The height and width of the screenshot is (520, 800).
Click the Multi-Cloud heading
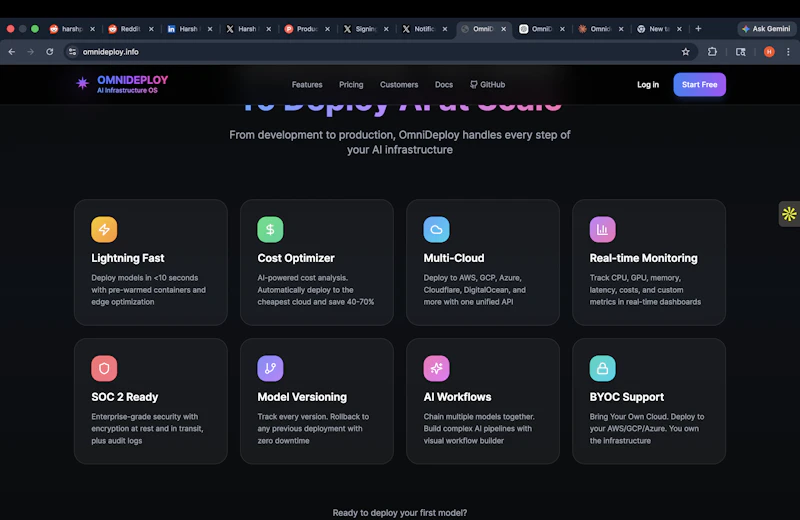(x=454, y=258)
